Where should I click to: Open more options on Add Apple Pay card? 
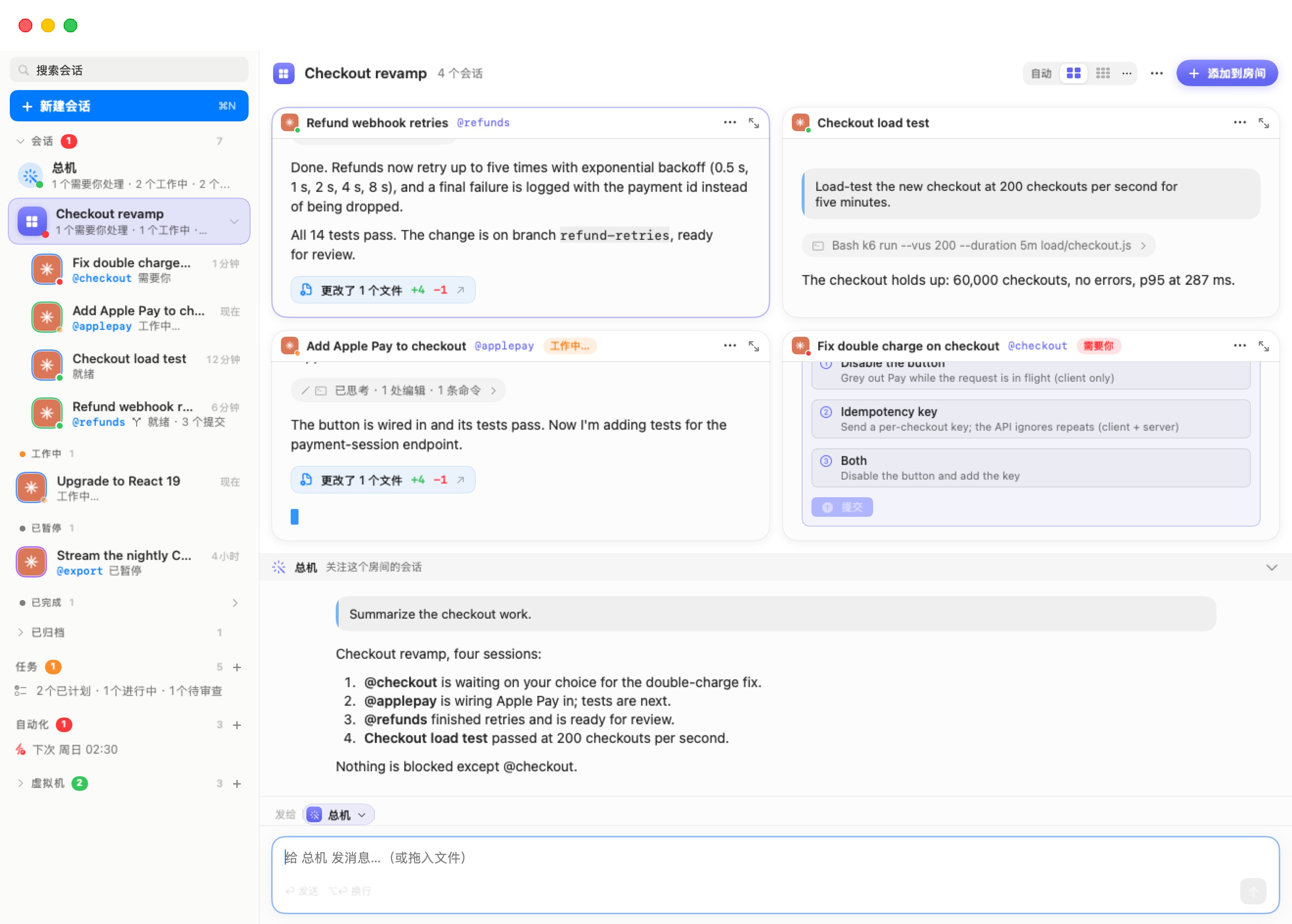(x=730, y=346)
